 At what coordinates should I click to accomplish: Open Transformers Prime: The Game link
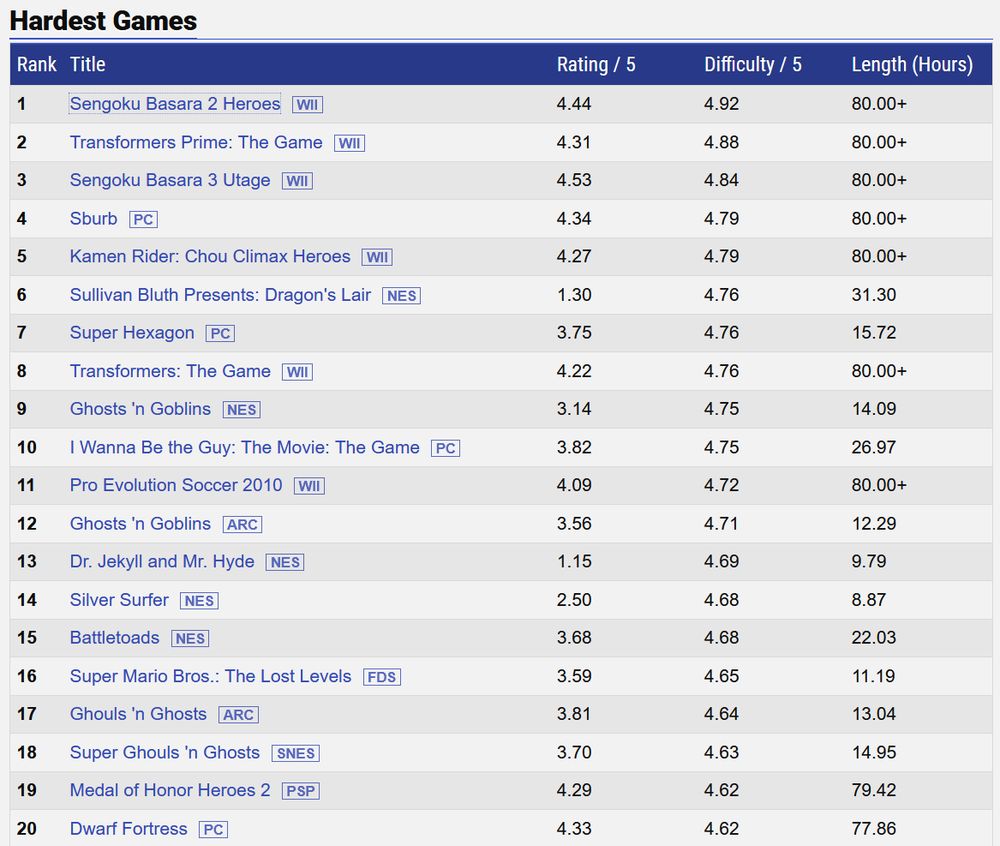(196, 142)
